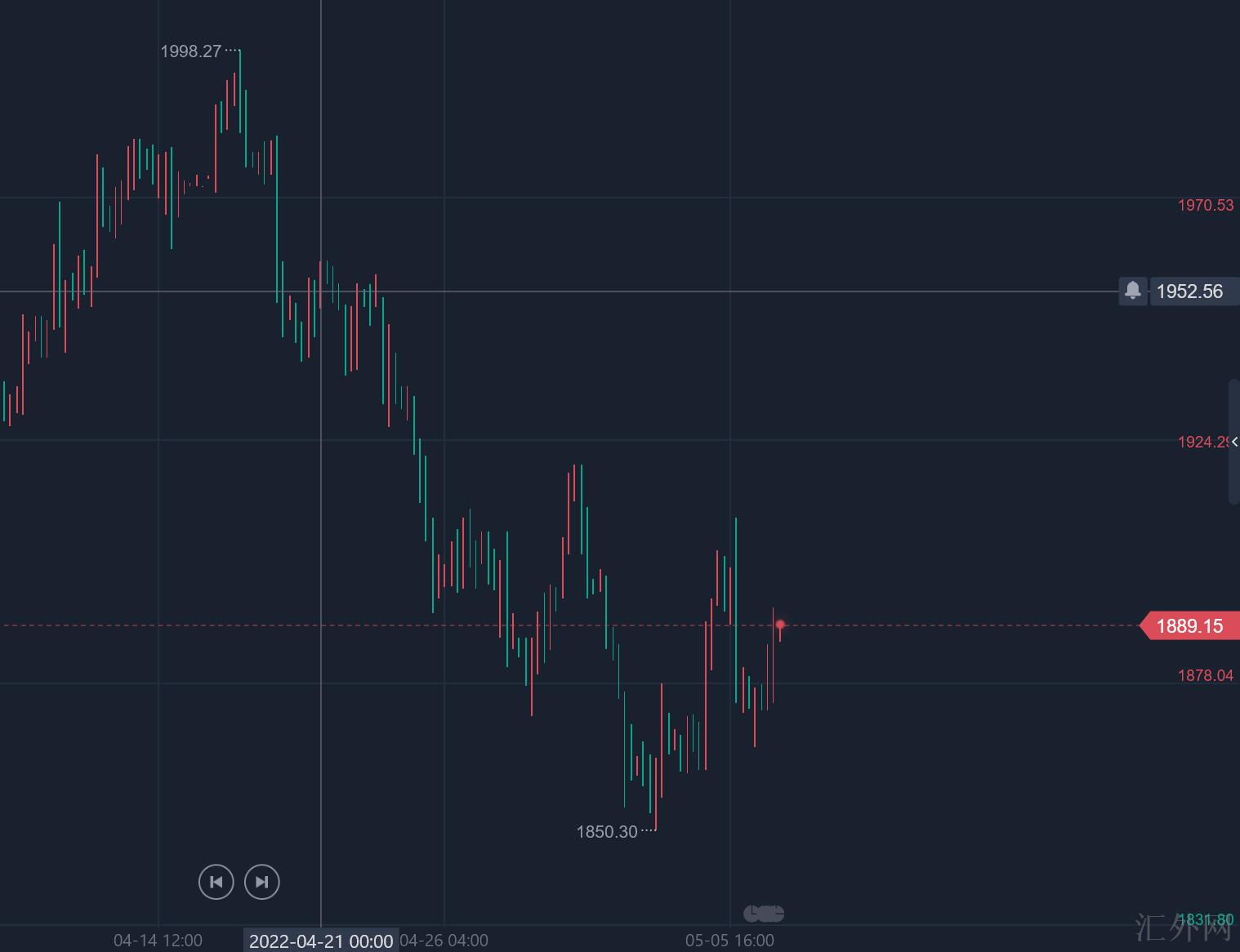Click the 1998.27 high price marker
The height and width of the screenshot is (952, 1240).
click(x=190, y=51)
